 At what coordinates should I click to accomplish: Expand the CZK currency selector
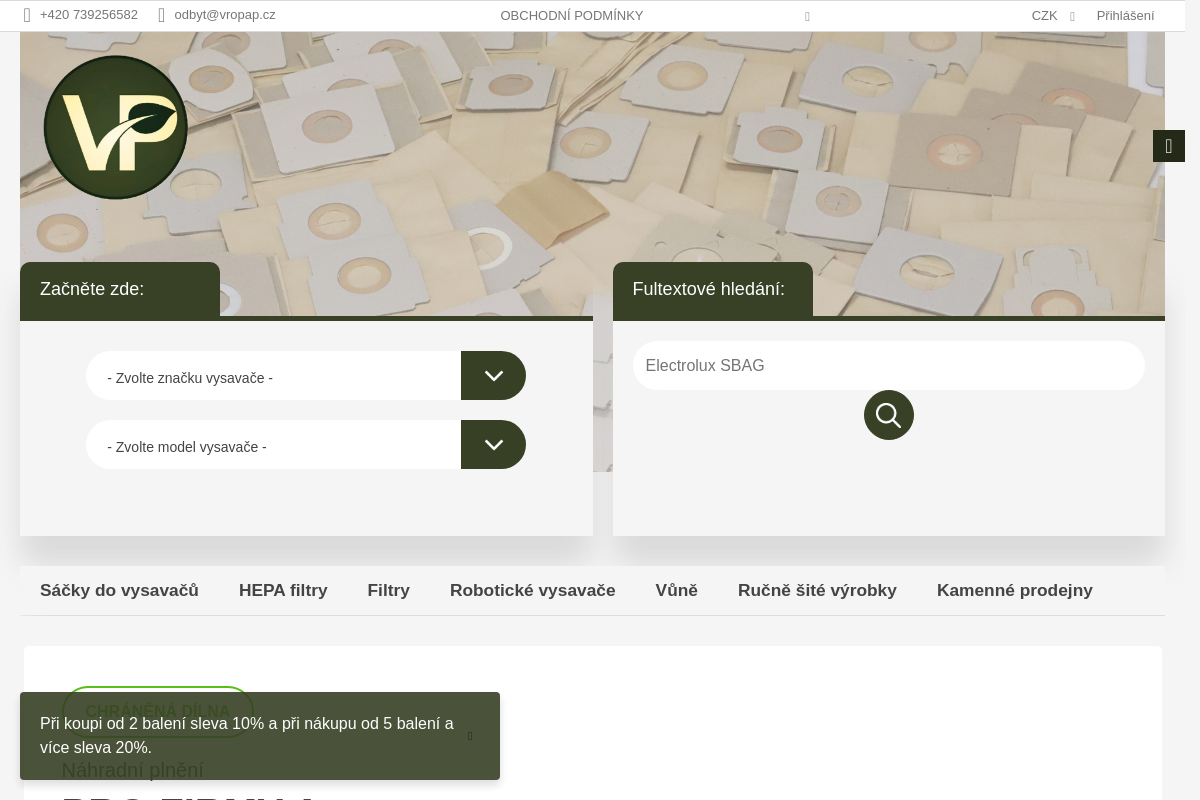1053,16
